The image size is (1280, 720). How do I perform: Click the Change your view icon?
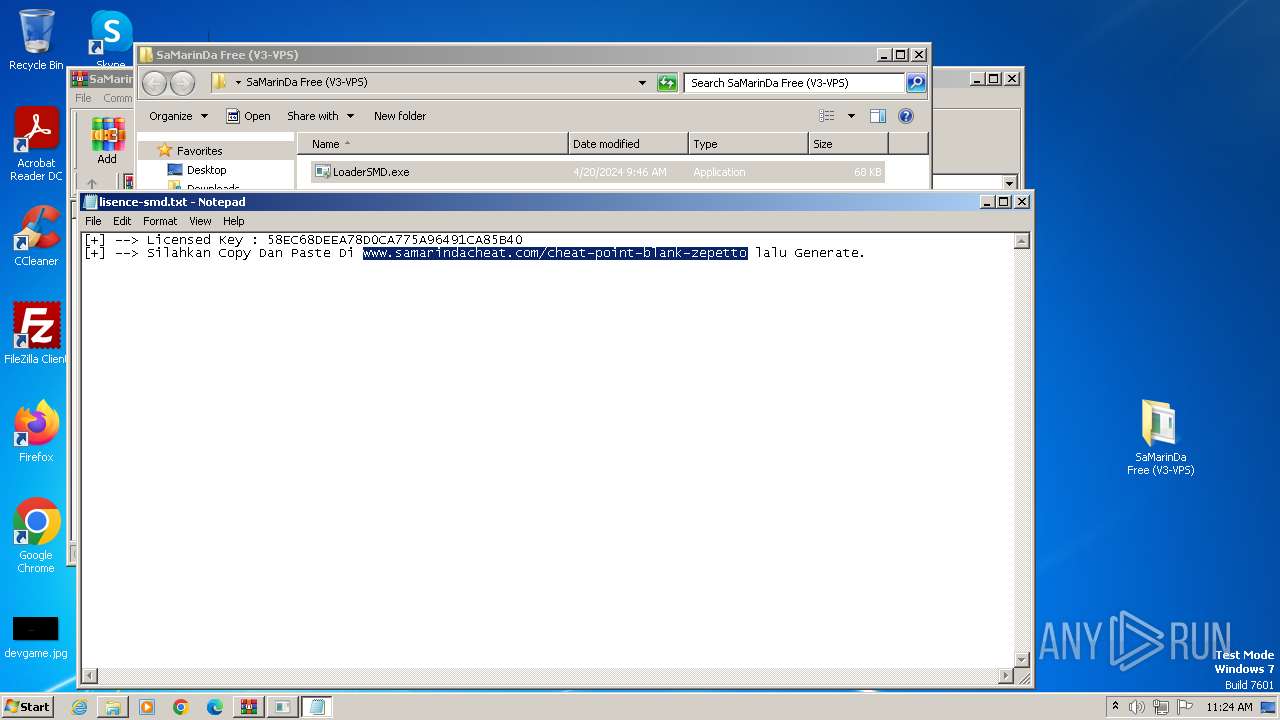click(827, 116)
